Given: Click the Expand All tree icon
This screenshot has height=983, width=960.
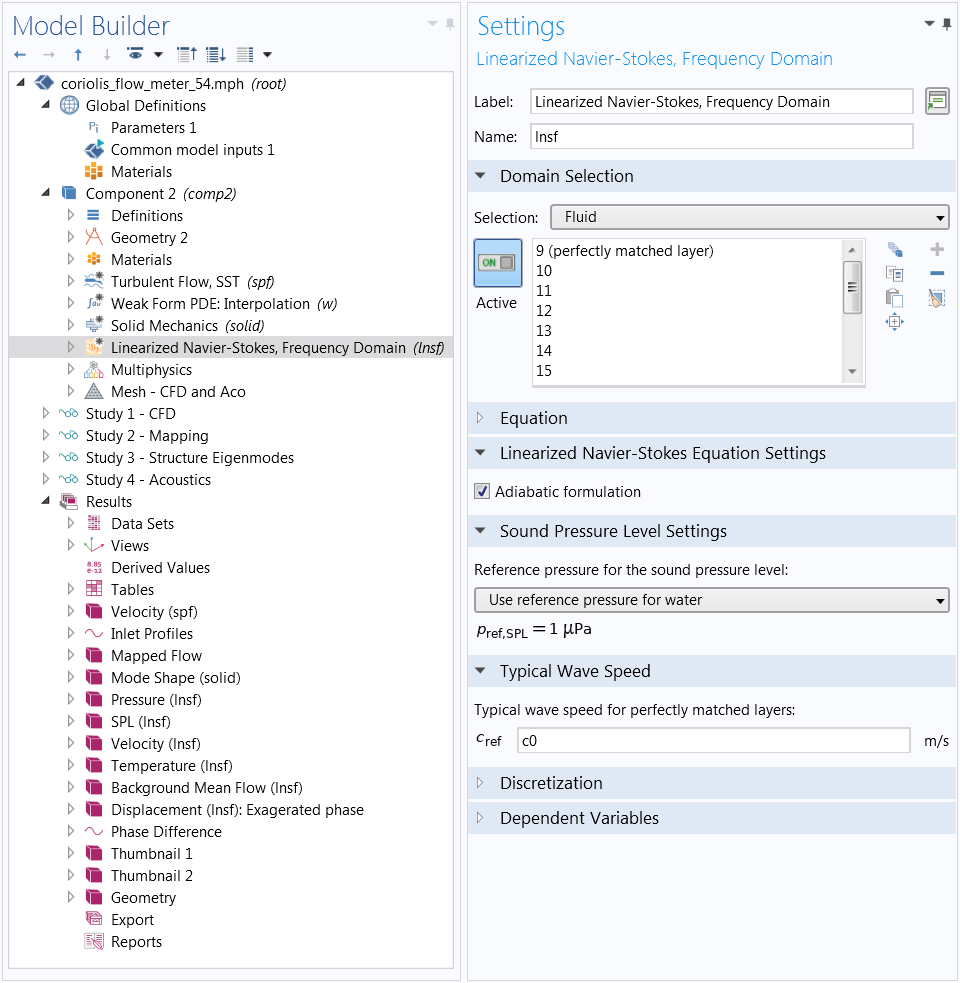Looking at the screenshot, I should click(215, 55).
